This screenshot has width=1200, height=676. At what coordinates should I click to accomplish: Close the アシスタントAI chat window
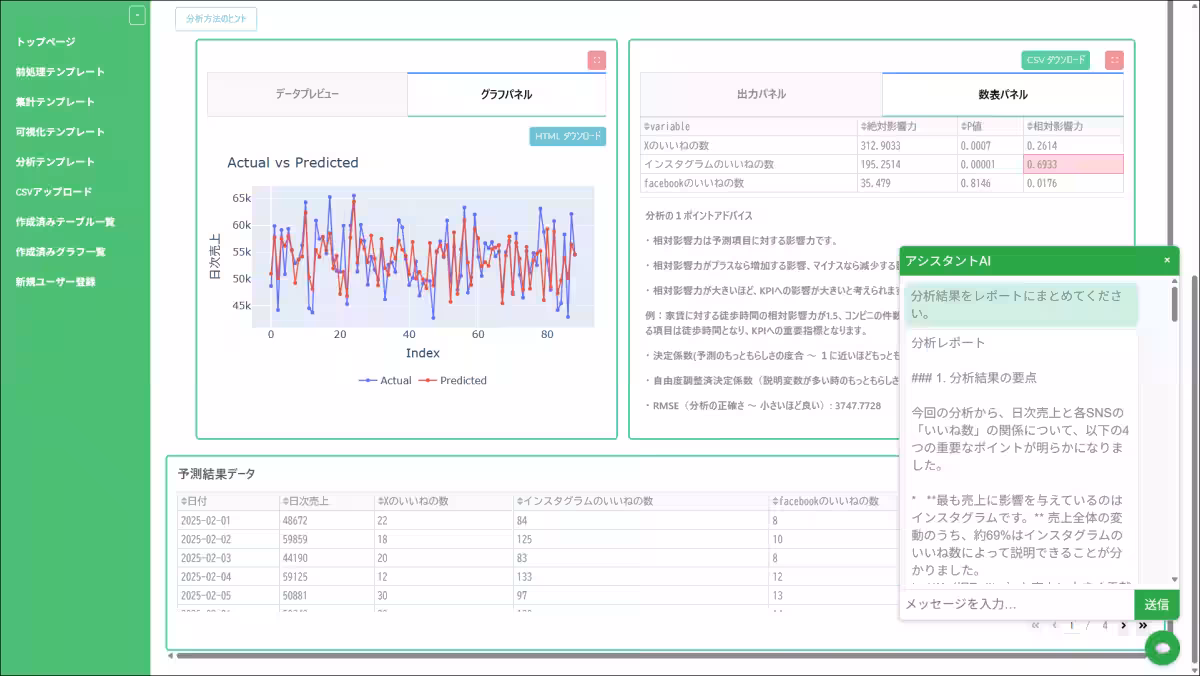[1166, 260]
